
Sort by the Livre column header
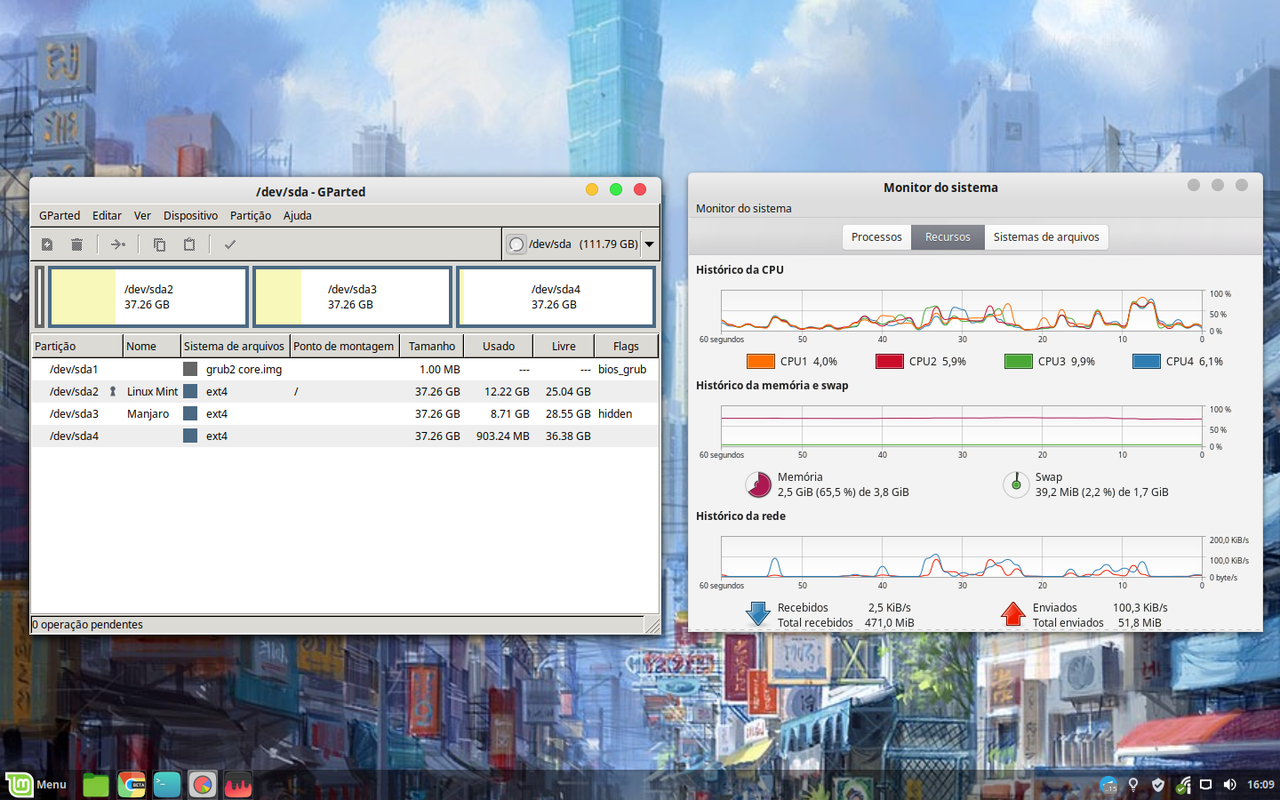click(563, 346)
